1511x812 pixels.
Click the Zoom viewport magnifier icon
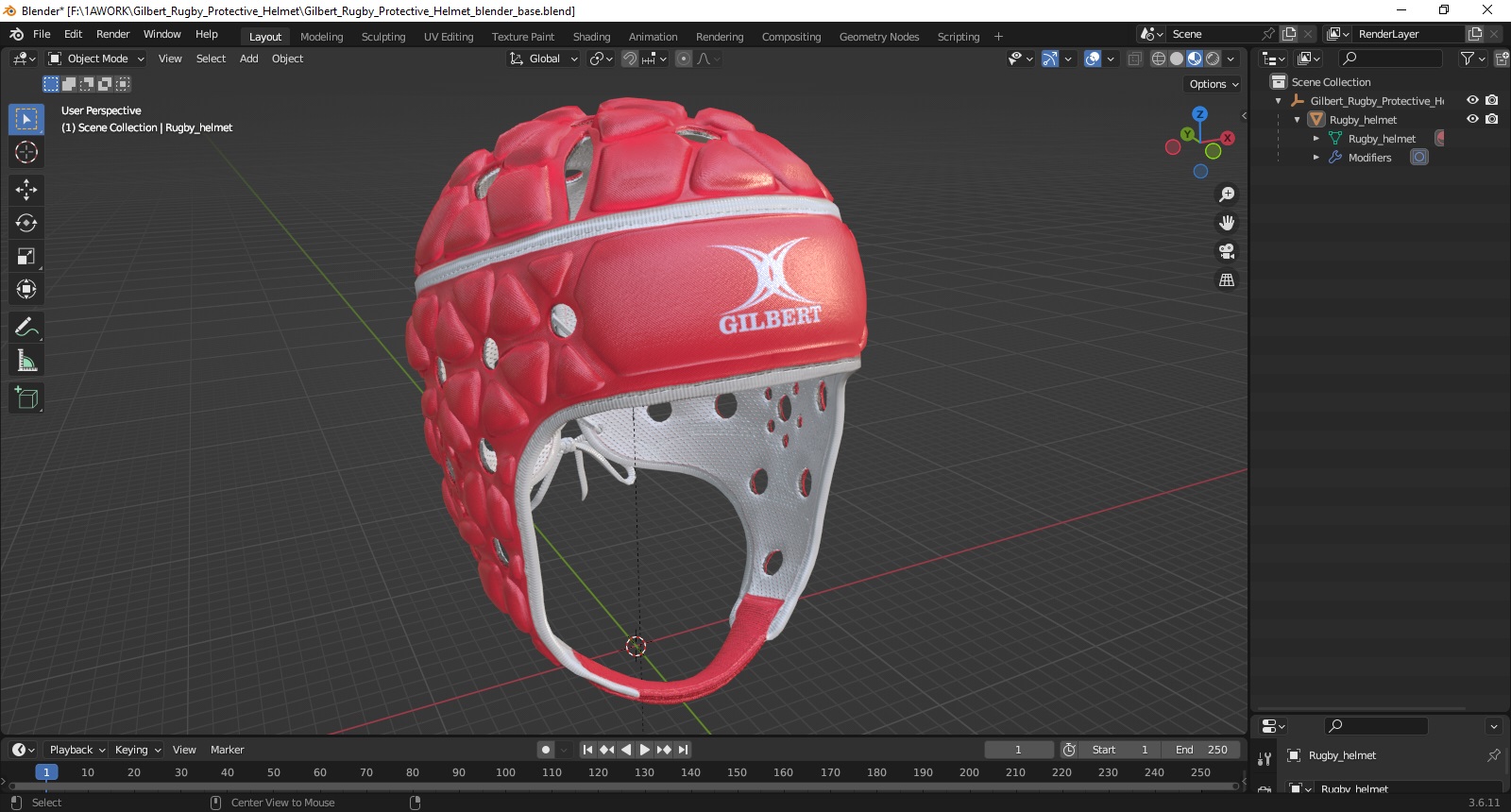click(1227, 195)
